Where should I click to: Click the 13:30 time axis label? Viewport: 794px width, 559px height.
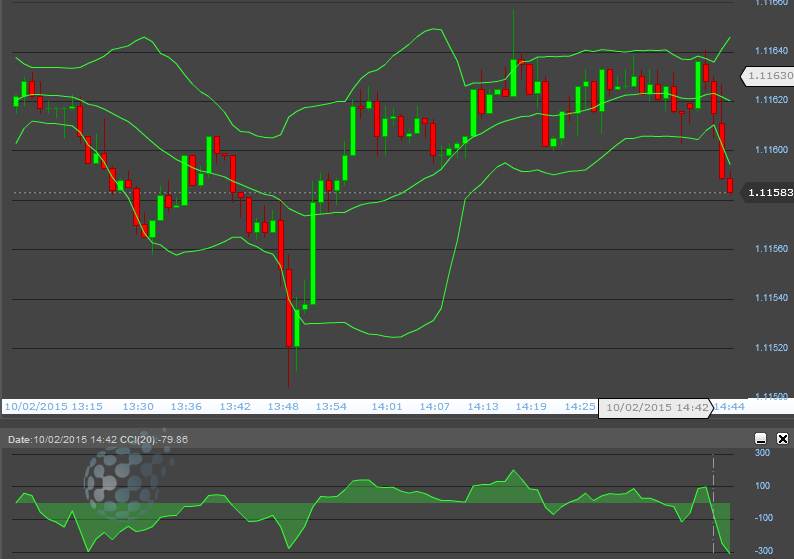tap(138, 407)
